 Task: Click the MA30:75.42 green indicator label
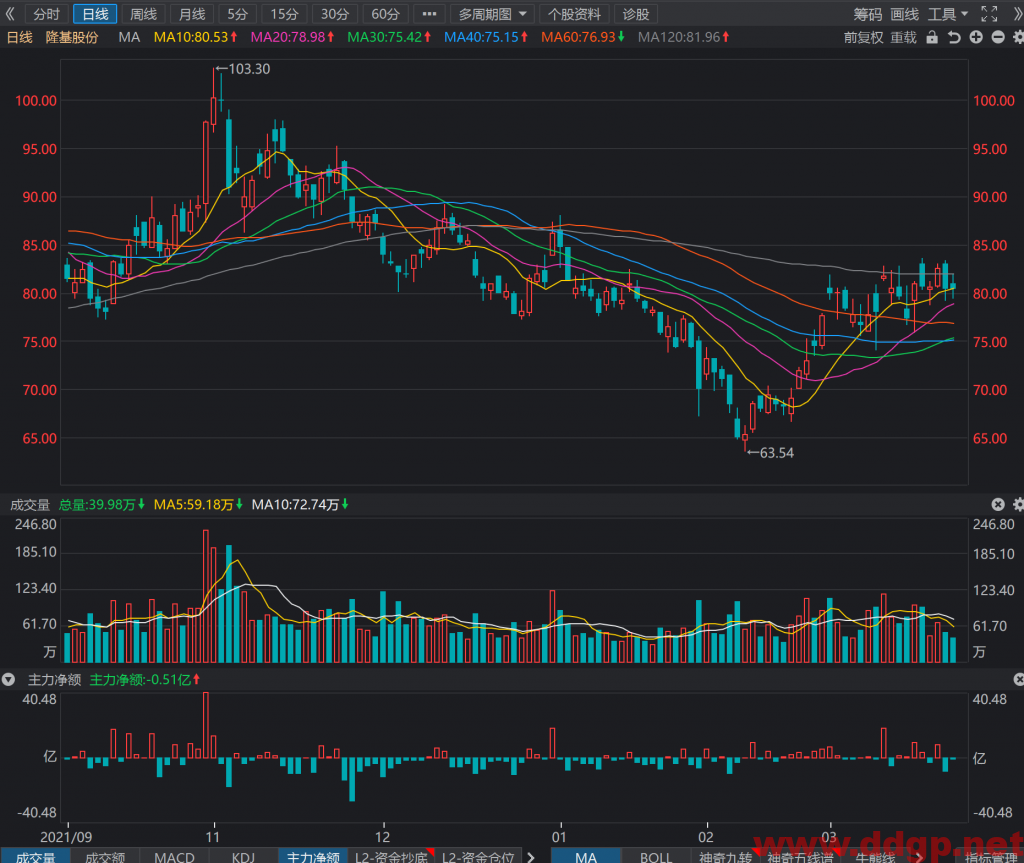(x=389, y=37)
